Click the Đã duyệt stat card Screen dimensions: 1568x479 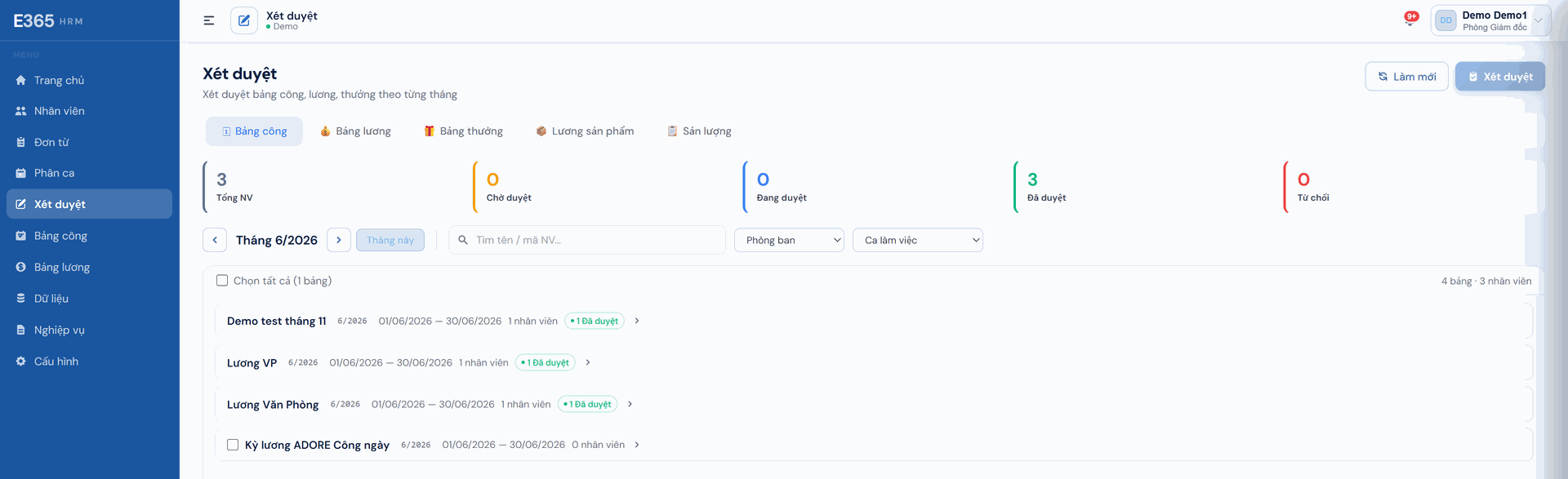[1144, 187]
